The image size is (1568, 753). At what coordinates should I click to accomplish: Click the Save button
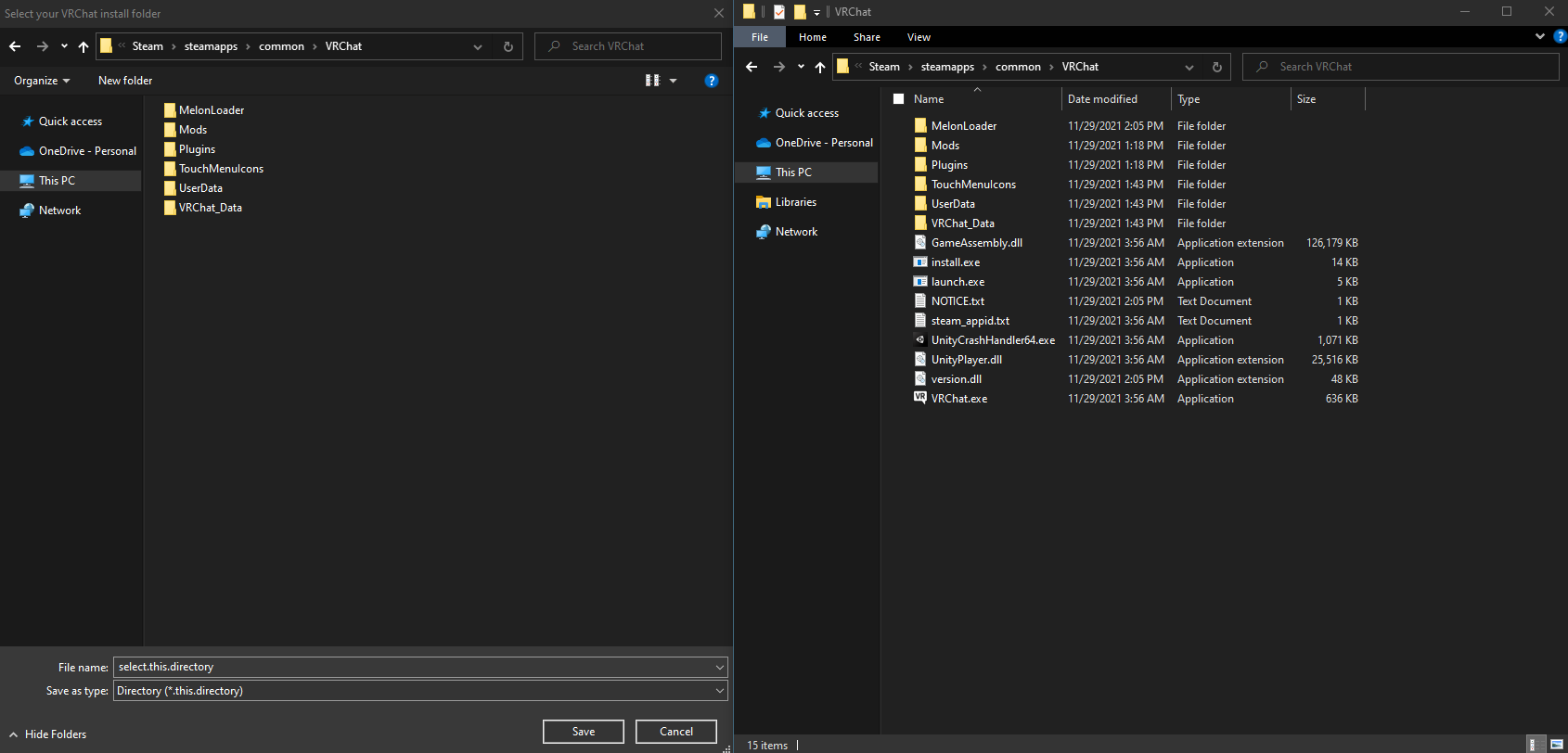[584, 732]
